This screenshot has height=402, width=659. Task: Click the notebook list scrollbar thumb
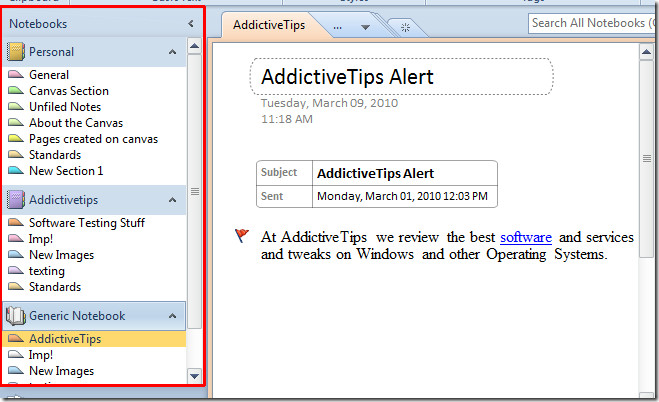[195, 192]
